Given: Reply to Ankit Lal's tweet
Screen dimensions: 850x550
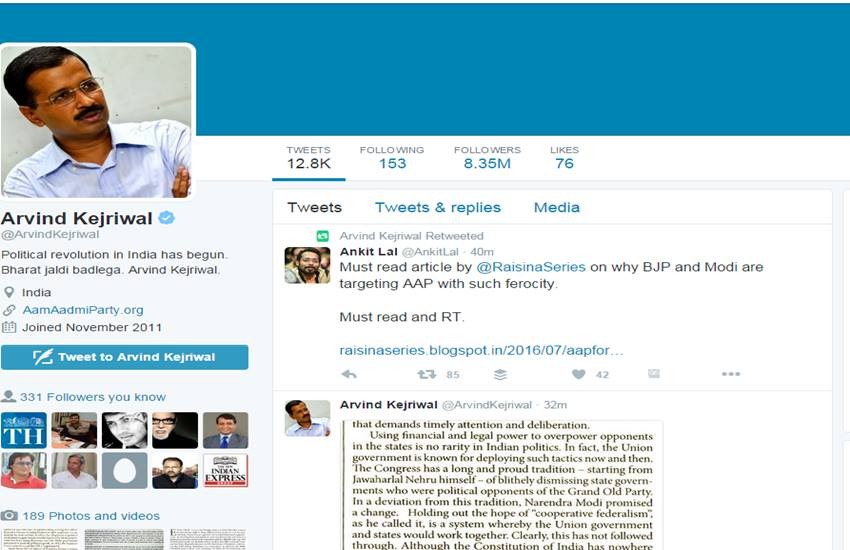Looking at the screenshot, I should 349,374.
